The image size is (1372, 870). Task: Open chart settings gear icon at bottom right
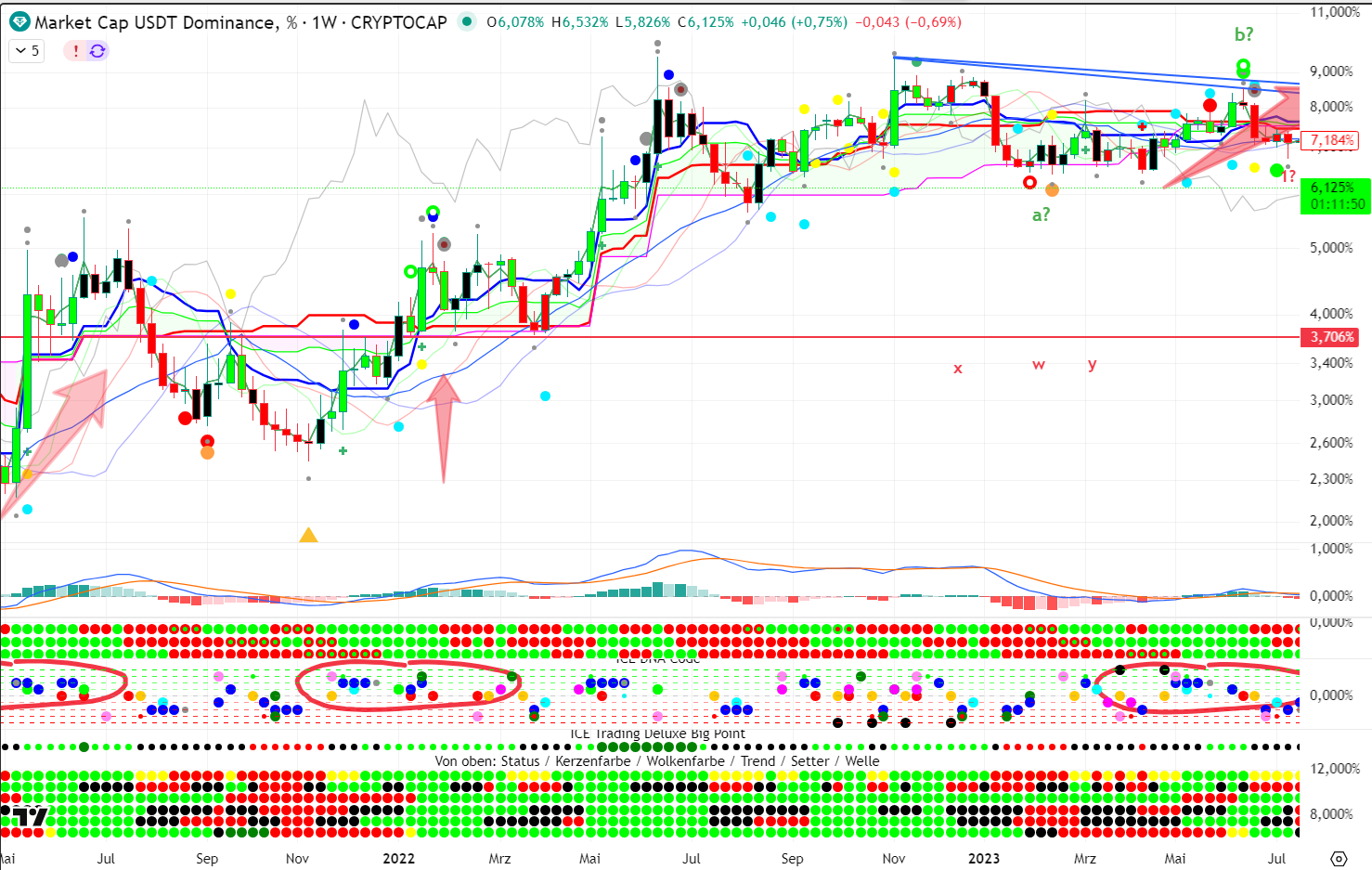pos(1338,858)
